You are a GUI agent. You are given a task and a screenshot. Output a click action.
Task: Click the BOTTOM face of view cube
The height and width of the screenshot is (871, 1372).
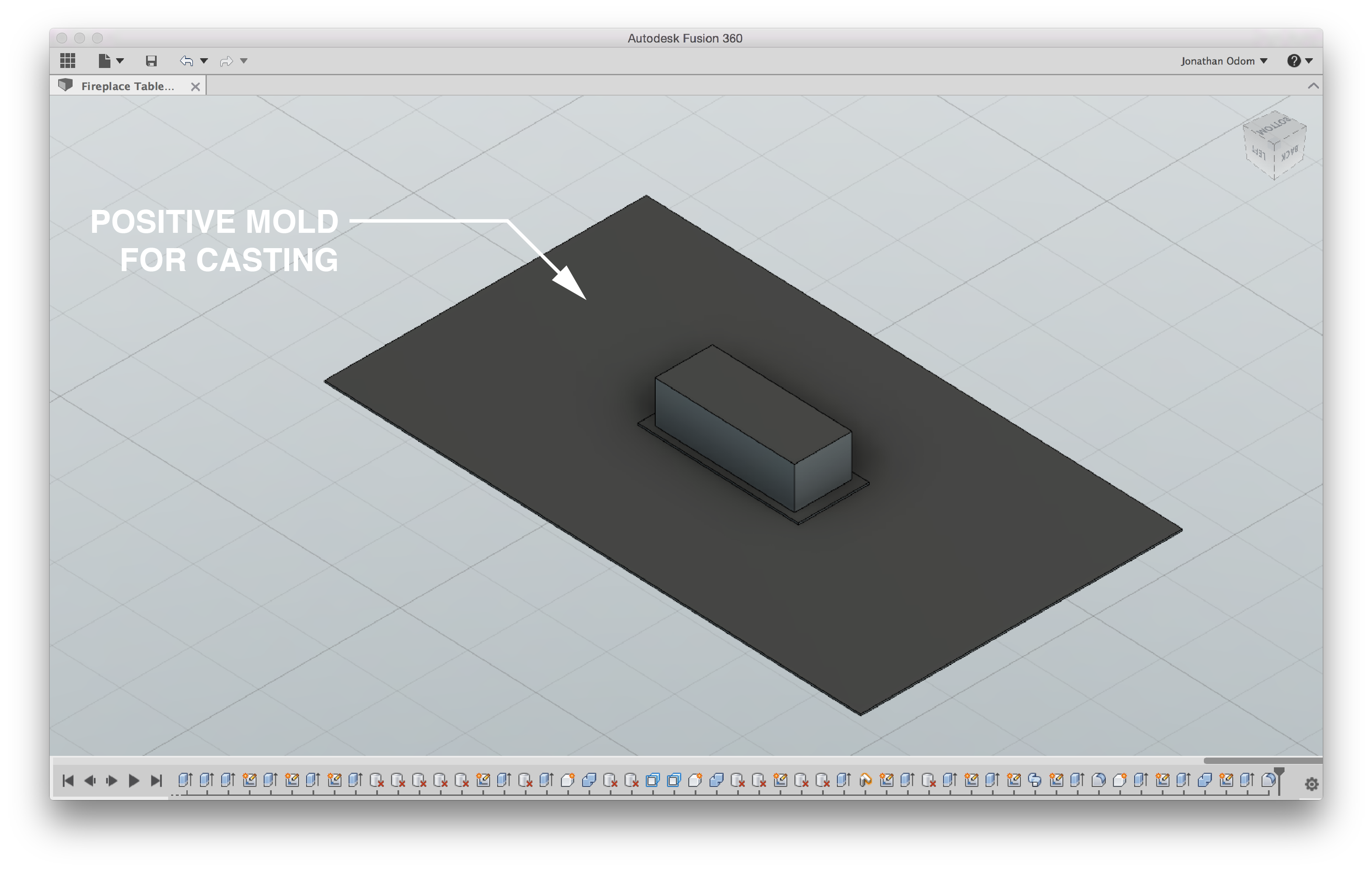coord(1275,125)
